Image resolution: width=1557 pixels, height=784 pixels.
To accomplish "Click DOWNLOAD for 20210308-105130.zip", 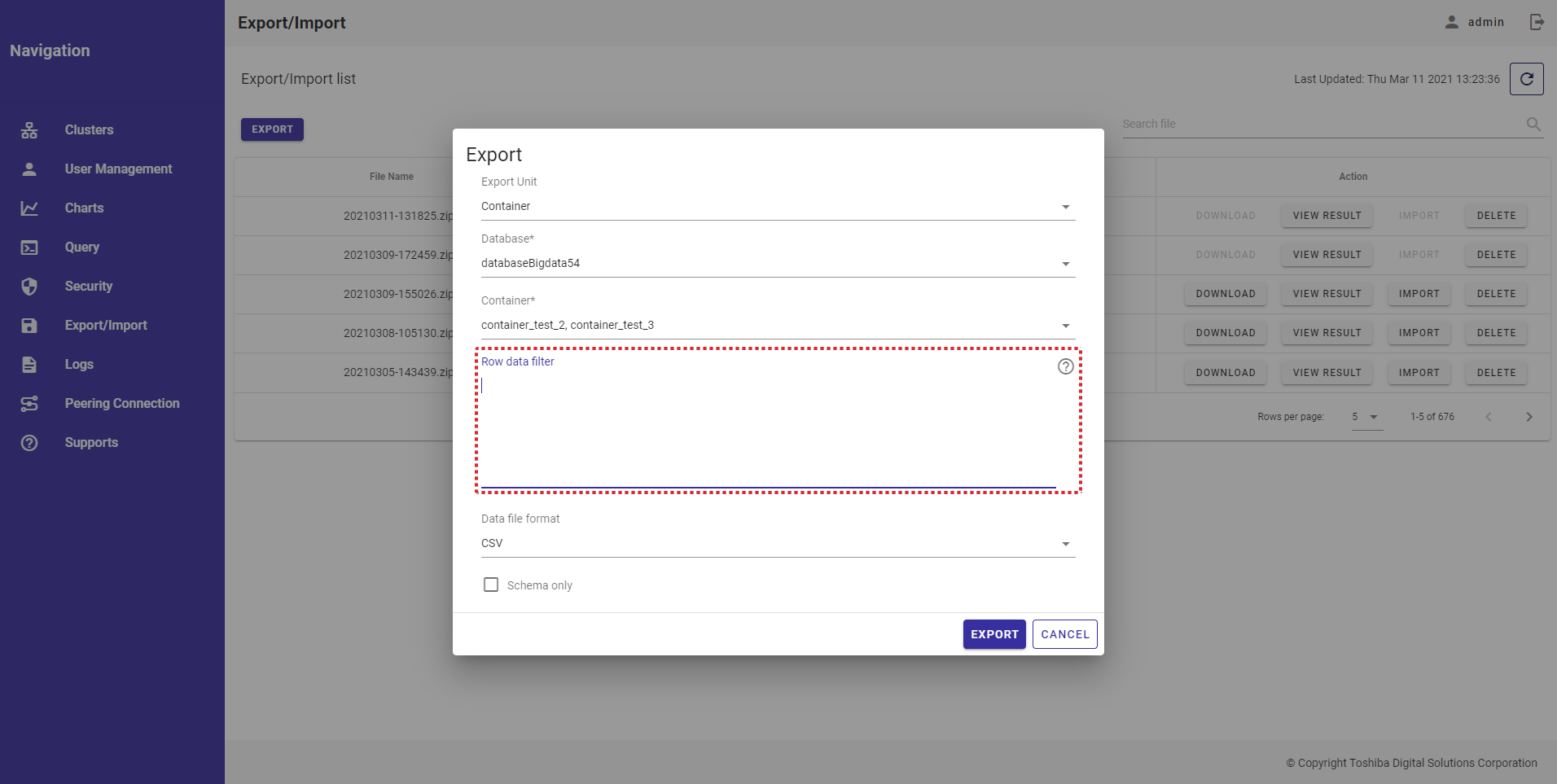I will 1226,333.
